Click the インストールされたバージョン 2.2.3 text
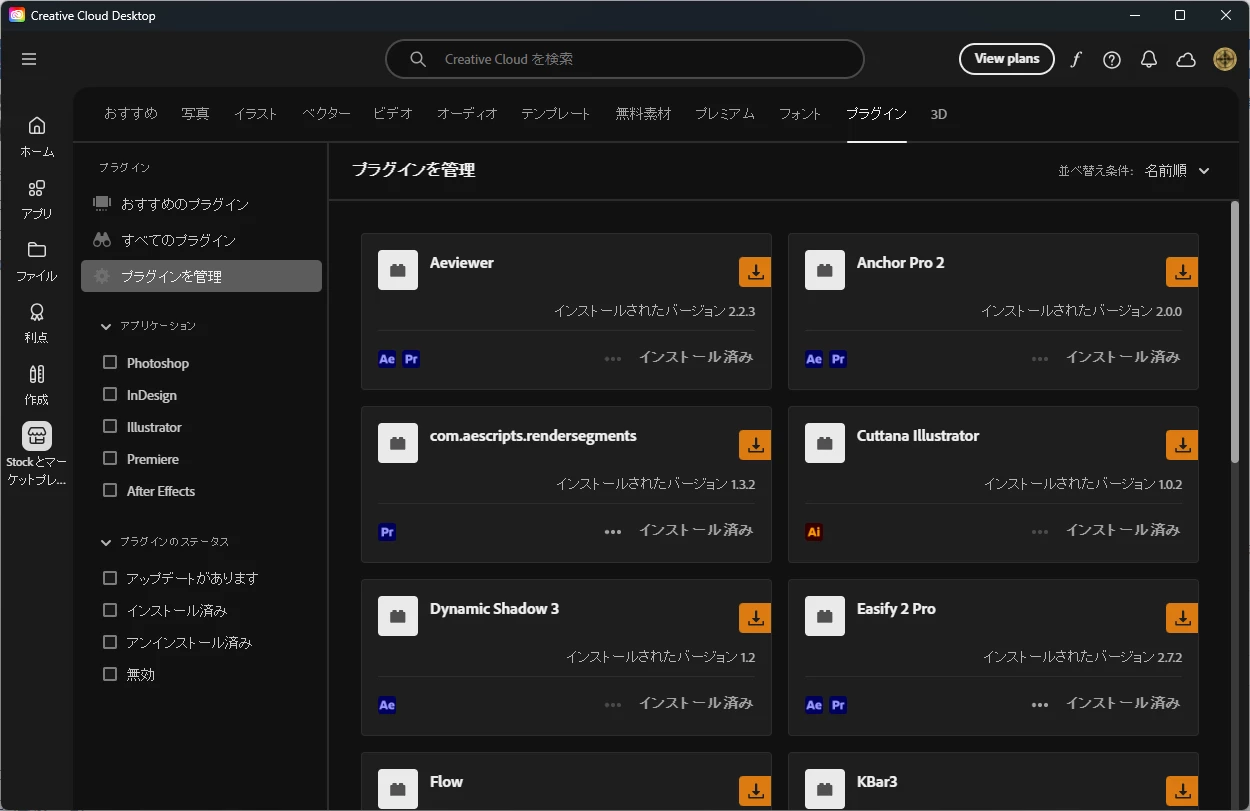This screenshot has width=1250, height=811. click(655, 311)
